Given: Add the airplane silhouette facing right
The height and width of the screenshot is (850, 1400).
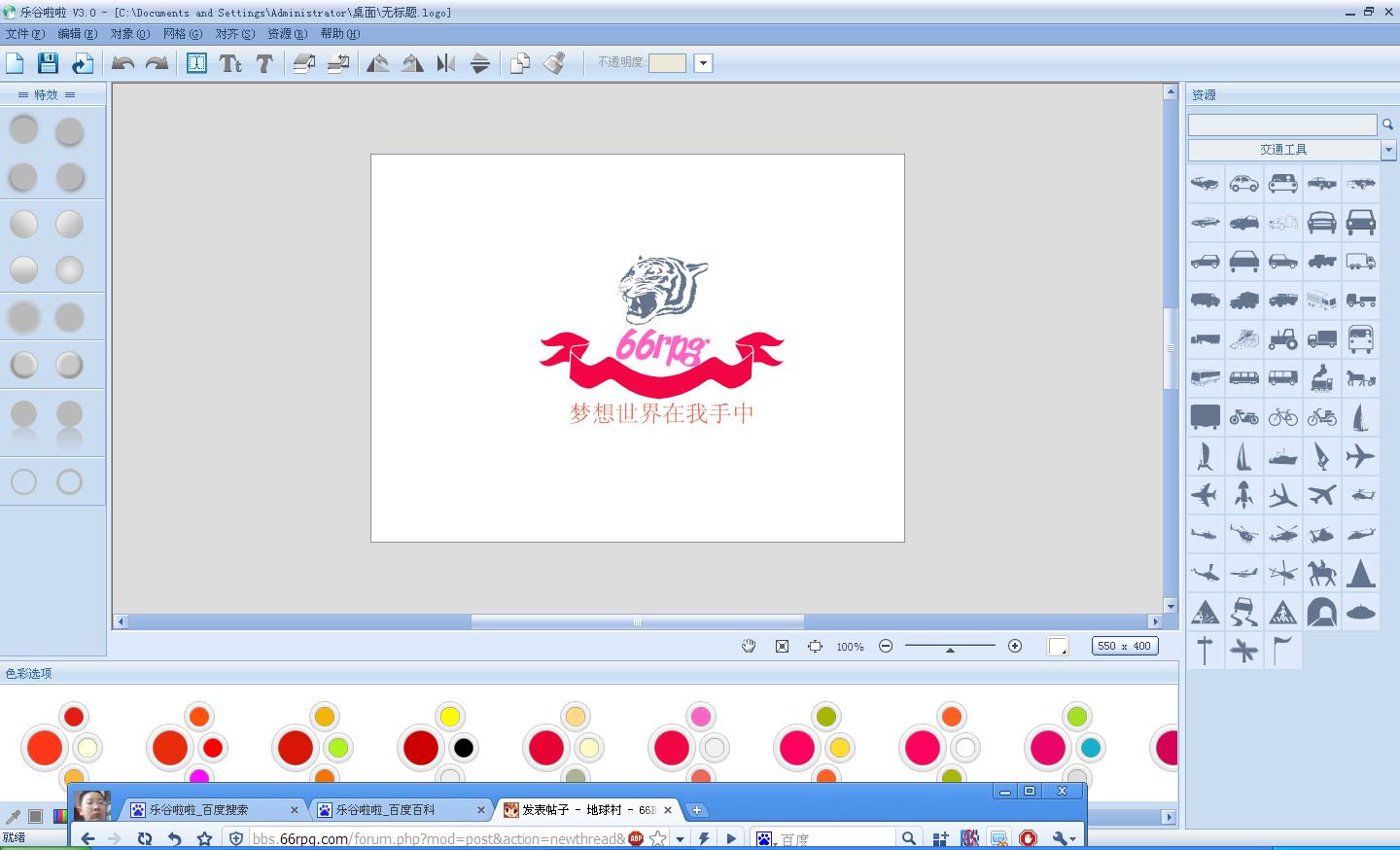Looking at the screenshot, I should pyautogui.click(x=1361, y=455).
